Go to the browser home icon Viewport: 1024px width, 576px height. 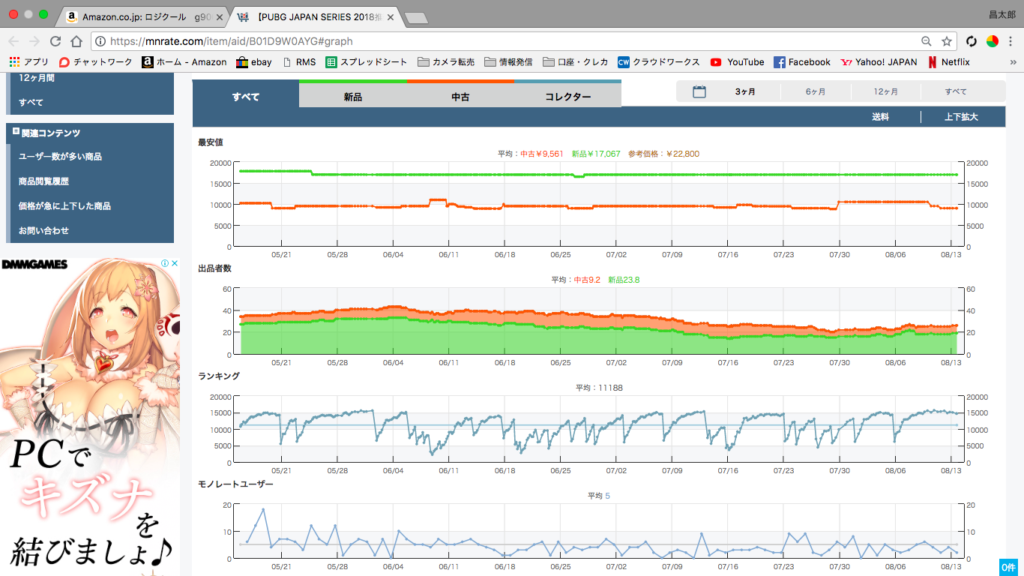tap(76, 41)
